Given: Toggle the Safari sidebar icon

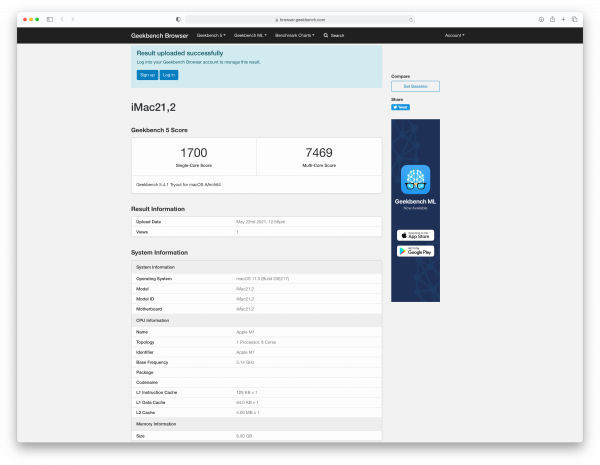Looking at the screenshot, I should (x=50, y=20).
